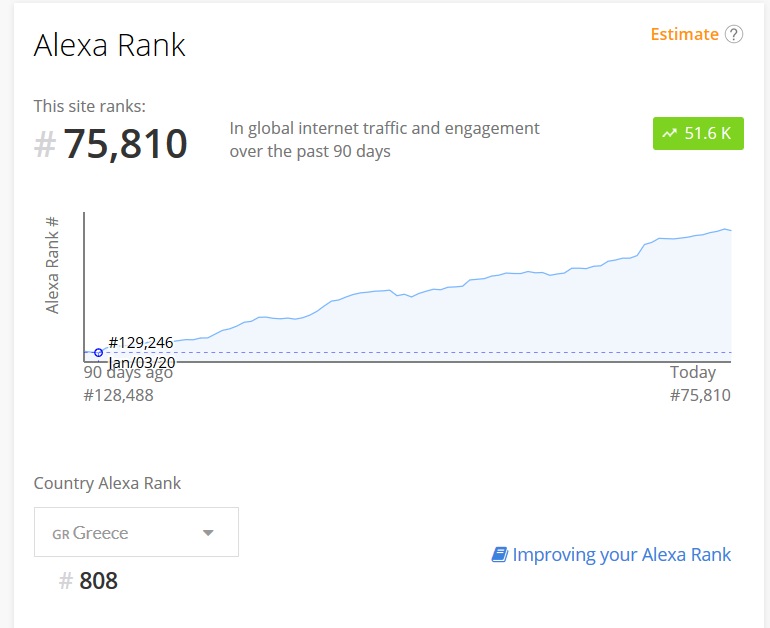
Task: Open the Greece country dropdown
Action: (x=136, y=532)
